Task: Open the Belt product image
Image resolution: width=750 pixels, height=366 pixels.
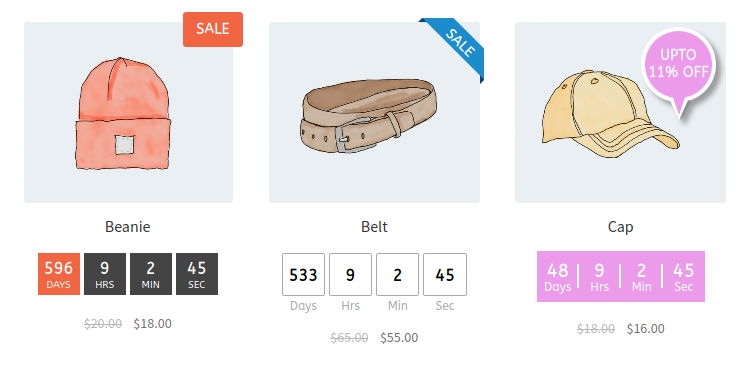Action: (374, 112)
